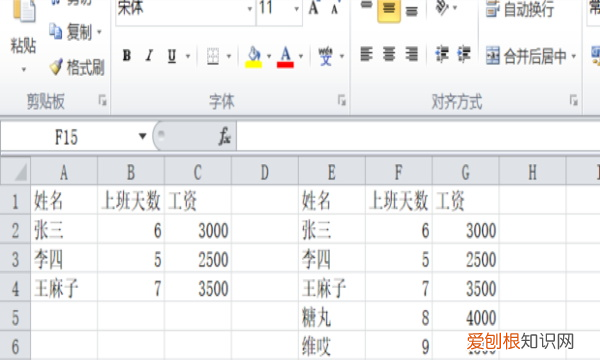Open font color dropdown arrow

tap(301, 56)
